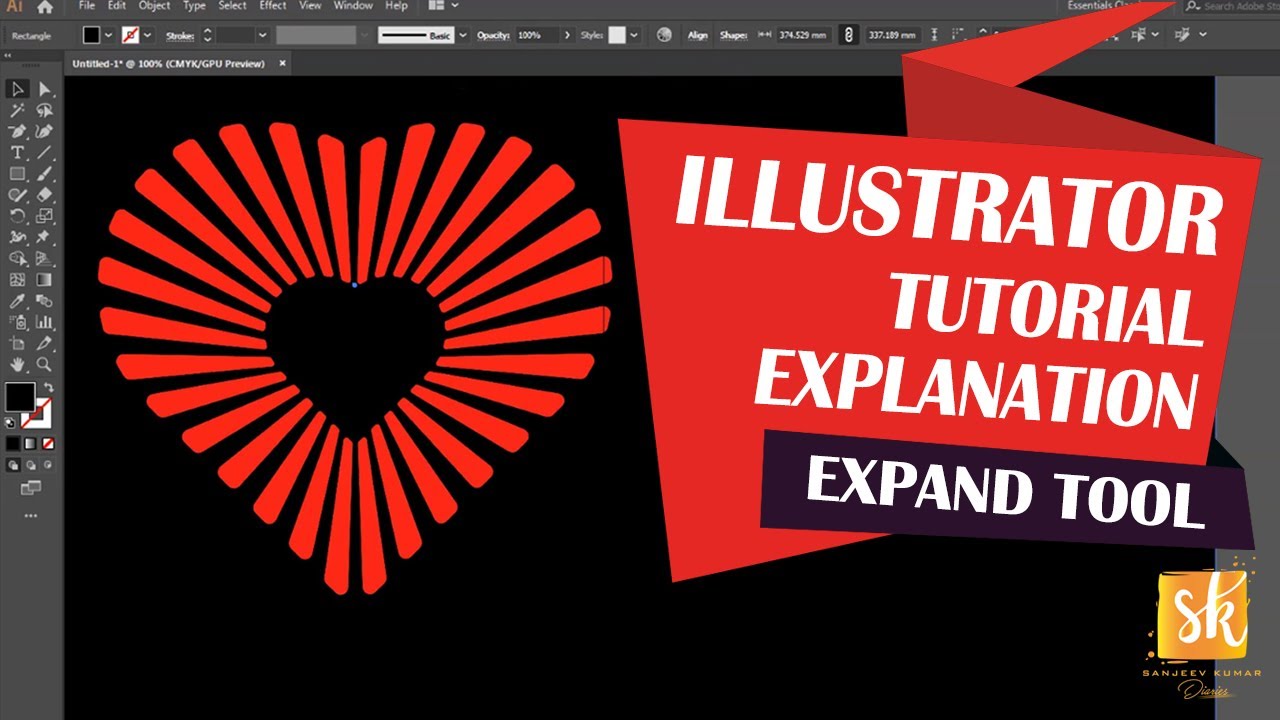Select the Direct Selection tool
This screenshot has width=1280, height=720.
[x=44, y=89]
